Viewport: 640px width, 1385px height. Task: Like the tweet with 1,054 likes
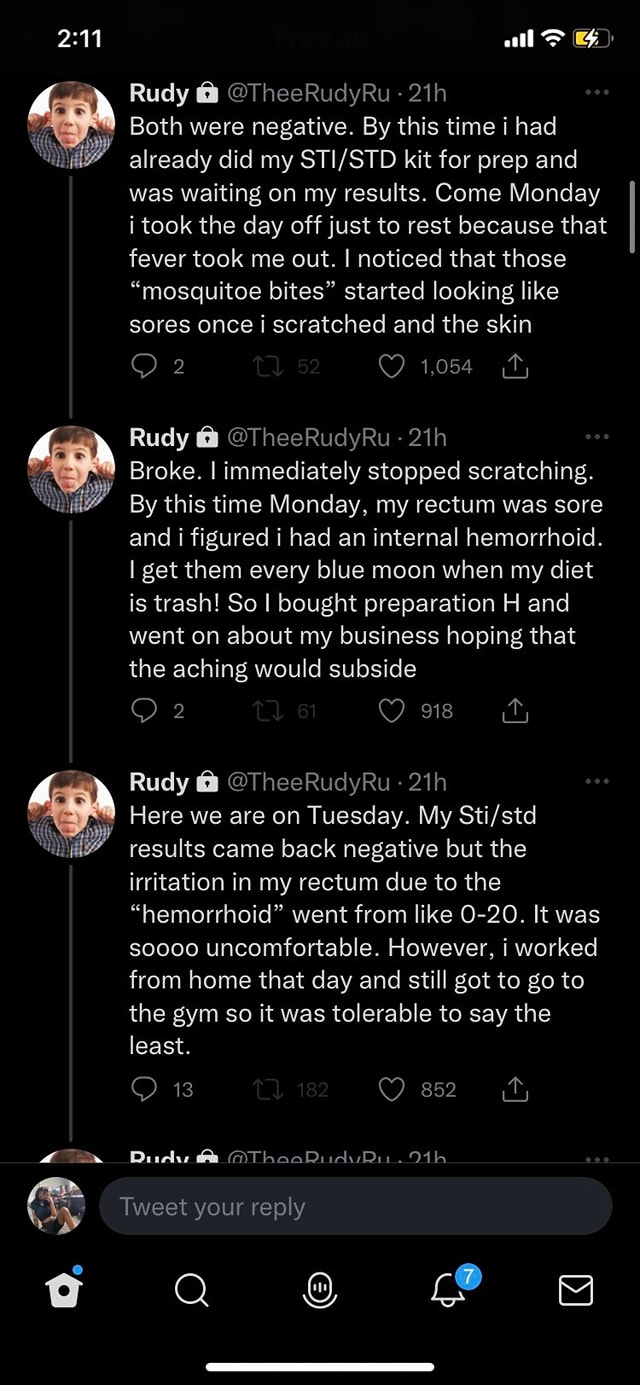393,367
